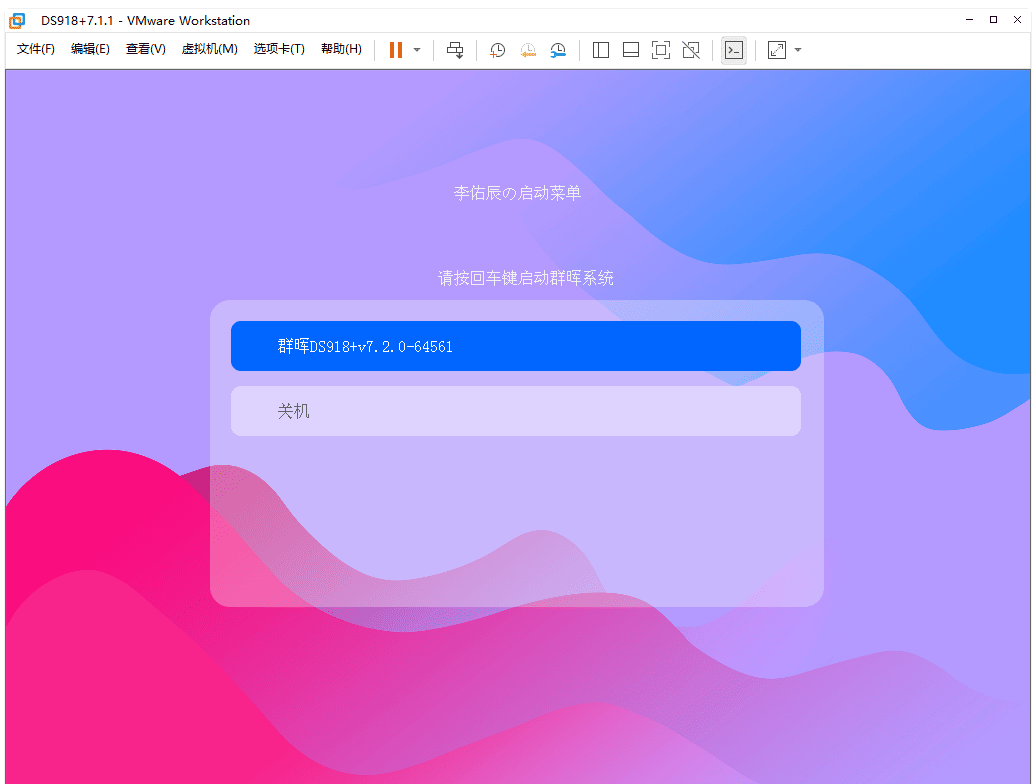Viewport: 1033px width, 784px height.
Task: Open the suspend button dropdown arrow
Action: click(417, 50)
